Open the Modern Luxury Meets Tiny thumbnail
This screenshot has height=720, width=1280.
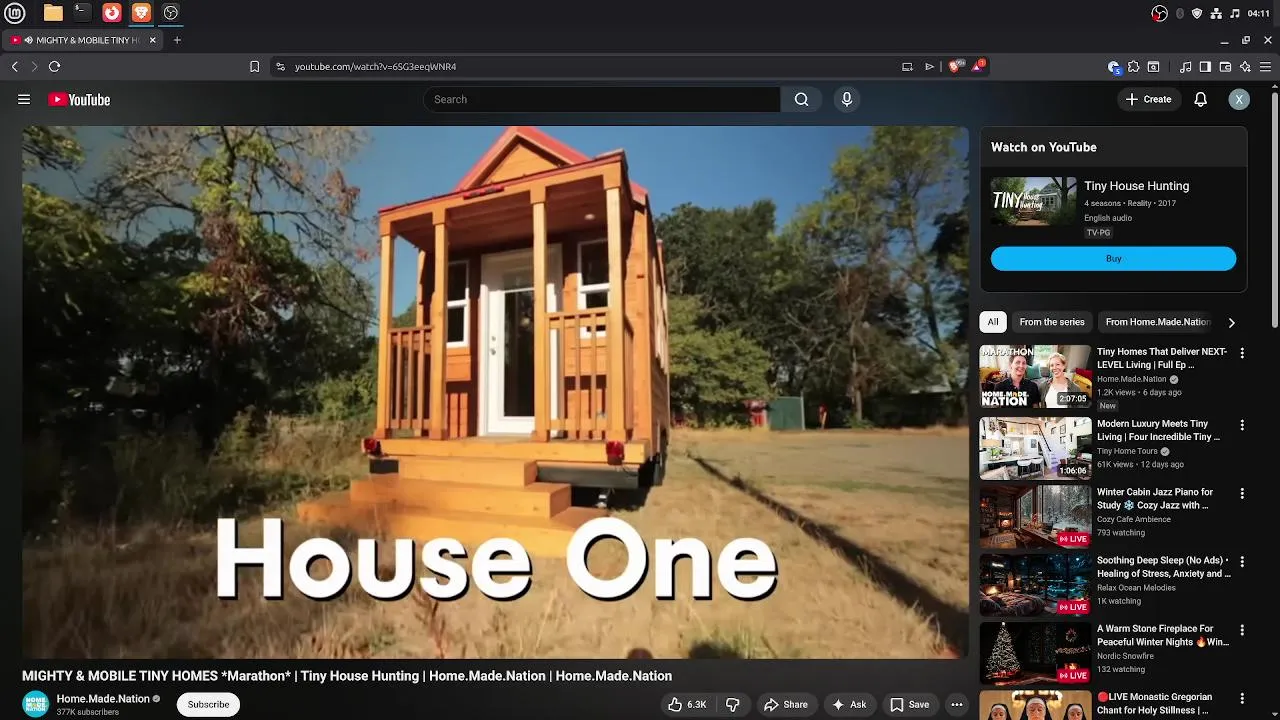(x=1035, y=448)
